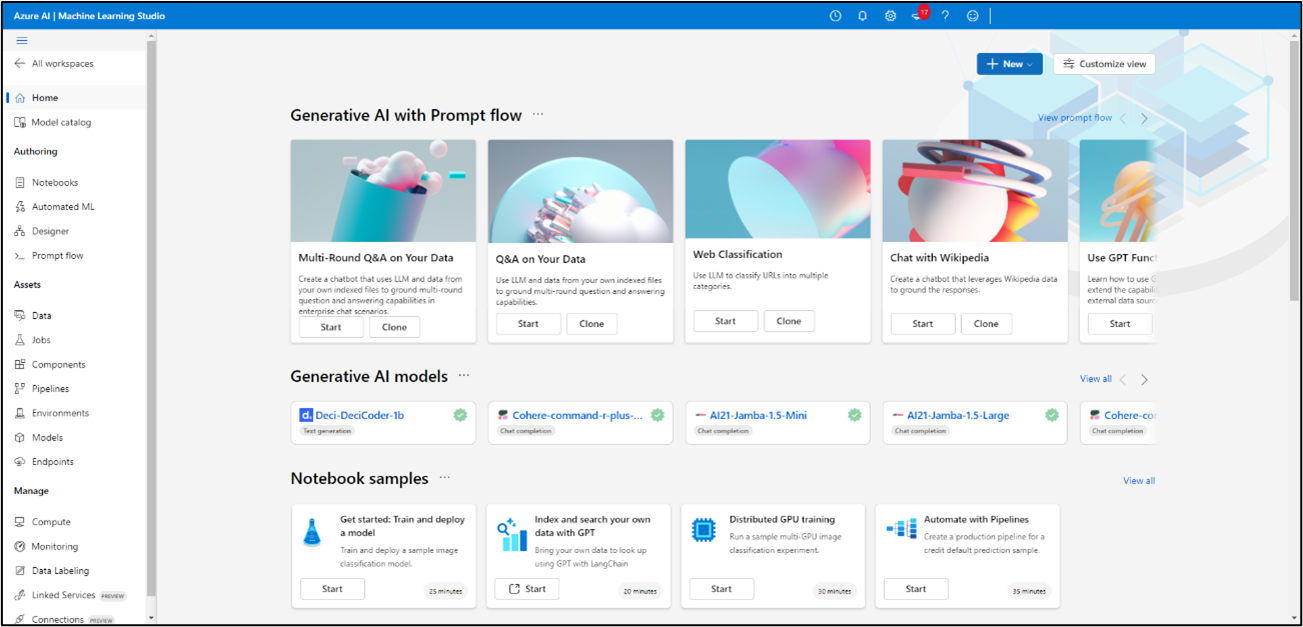Open the AI21-Jamba-1.5-Mini model
Viewport: 1303px width, 627px height.
(x=776, y=422)
